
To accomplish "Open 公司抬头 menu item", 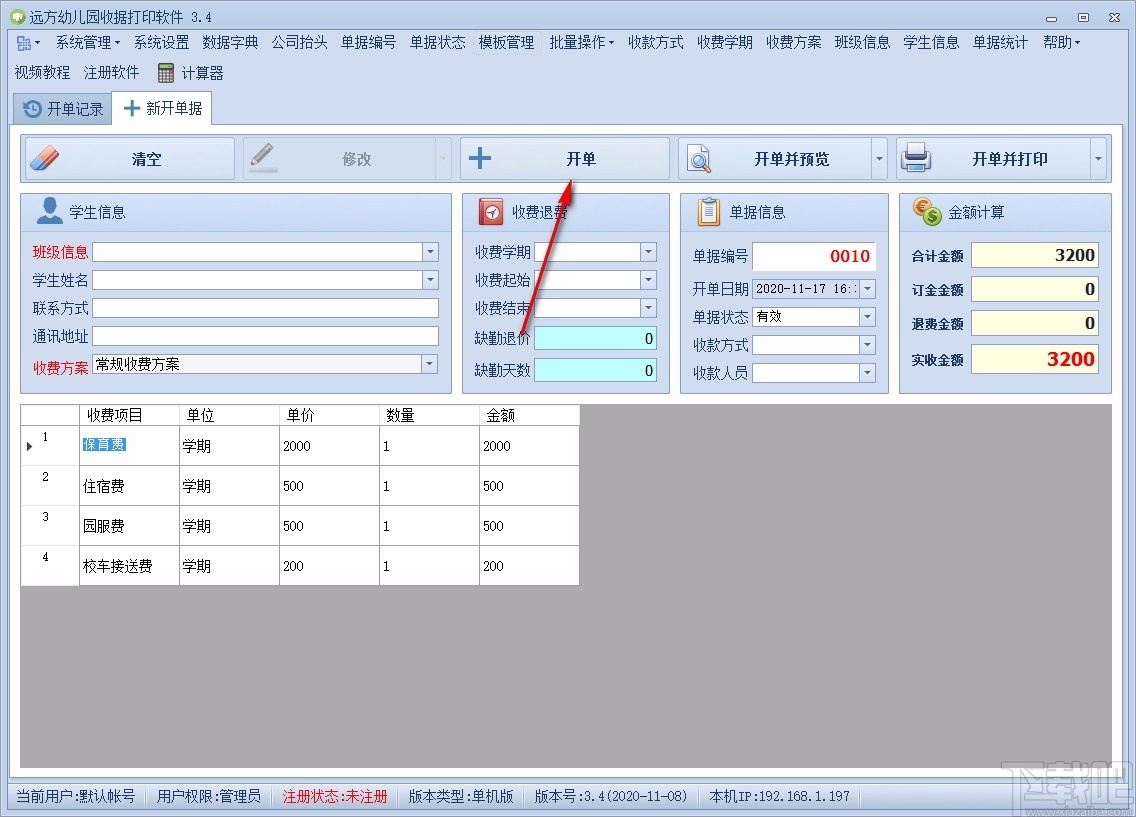I will tap(300, 43).
